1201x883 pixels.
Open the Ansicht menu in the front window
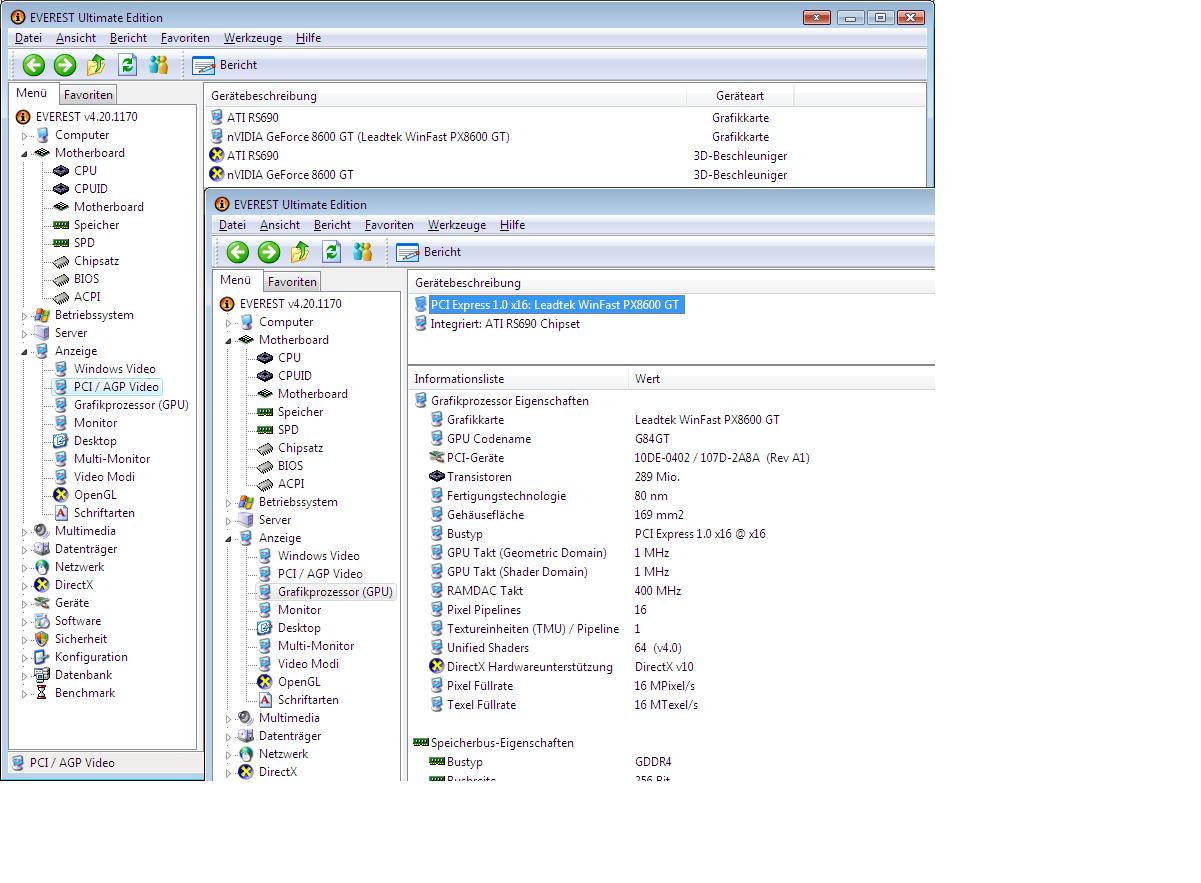[x=280, y=225]
